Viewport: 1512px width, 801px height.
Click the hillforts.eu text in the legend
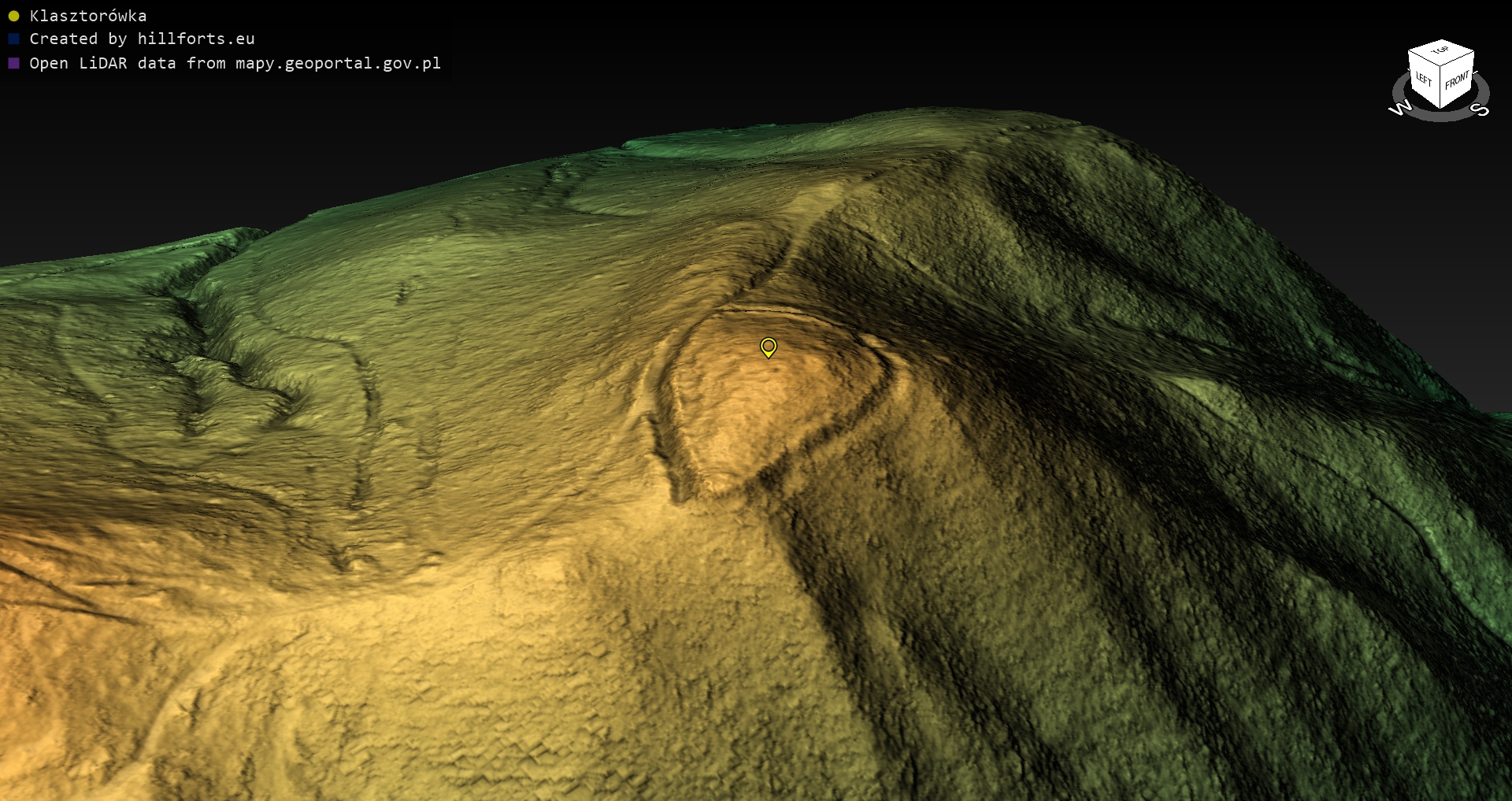coord(195,39)
